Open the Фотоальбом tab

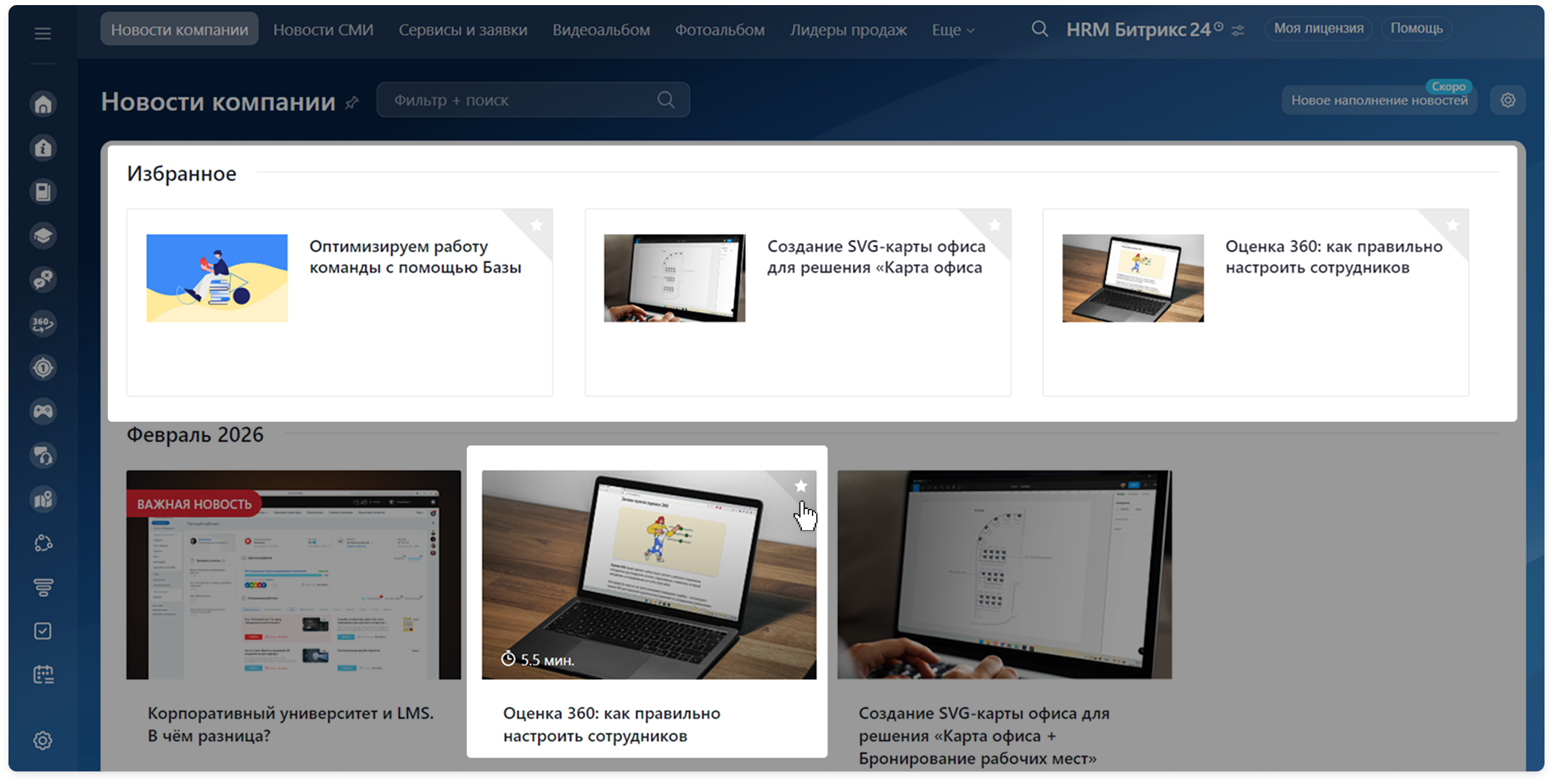click(x=720, y=30)
